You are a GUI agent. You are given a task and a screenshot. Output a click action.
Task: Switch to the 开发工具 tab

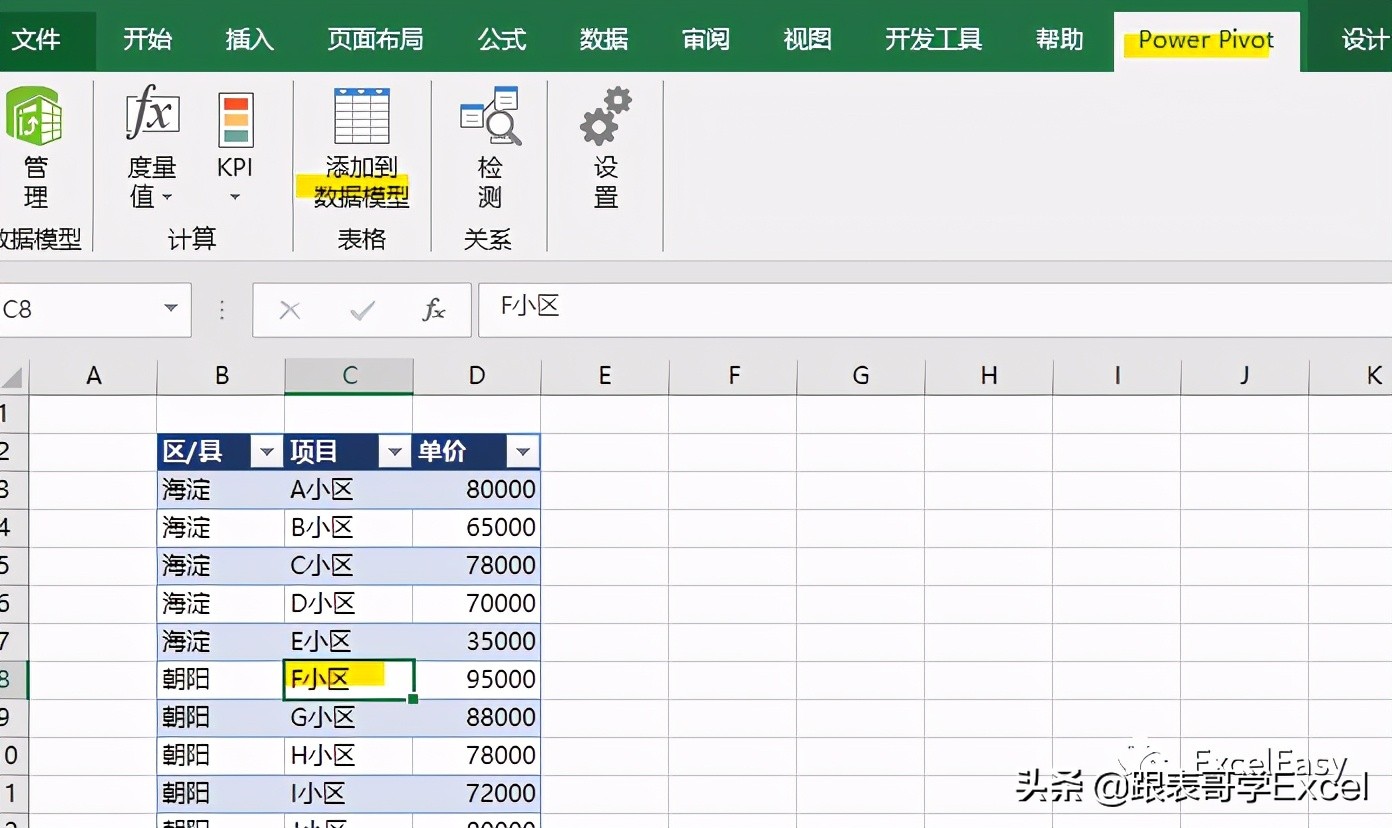934,40
